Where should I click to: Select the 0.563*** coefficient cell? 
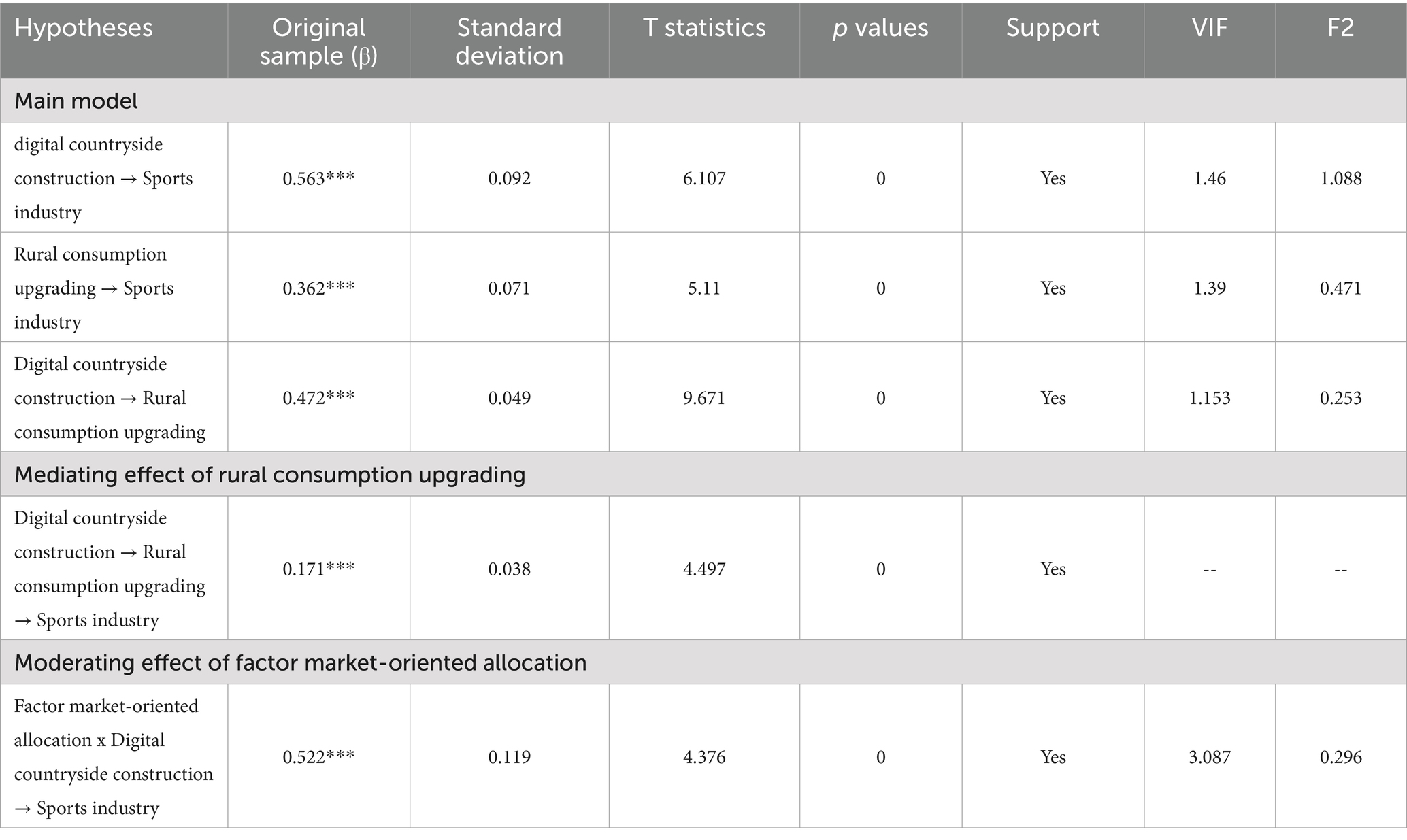[318, 178]
